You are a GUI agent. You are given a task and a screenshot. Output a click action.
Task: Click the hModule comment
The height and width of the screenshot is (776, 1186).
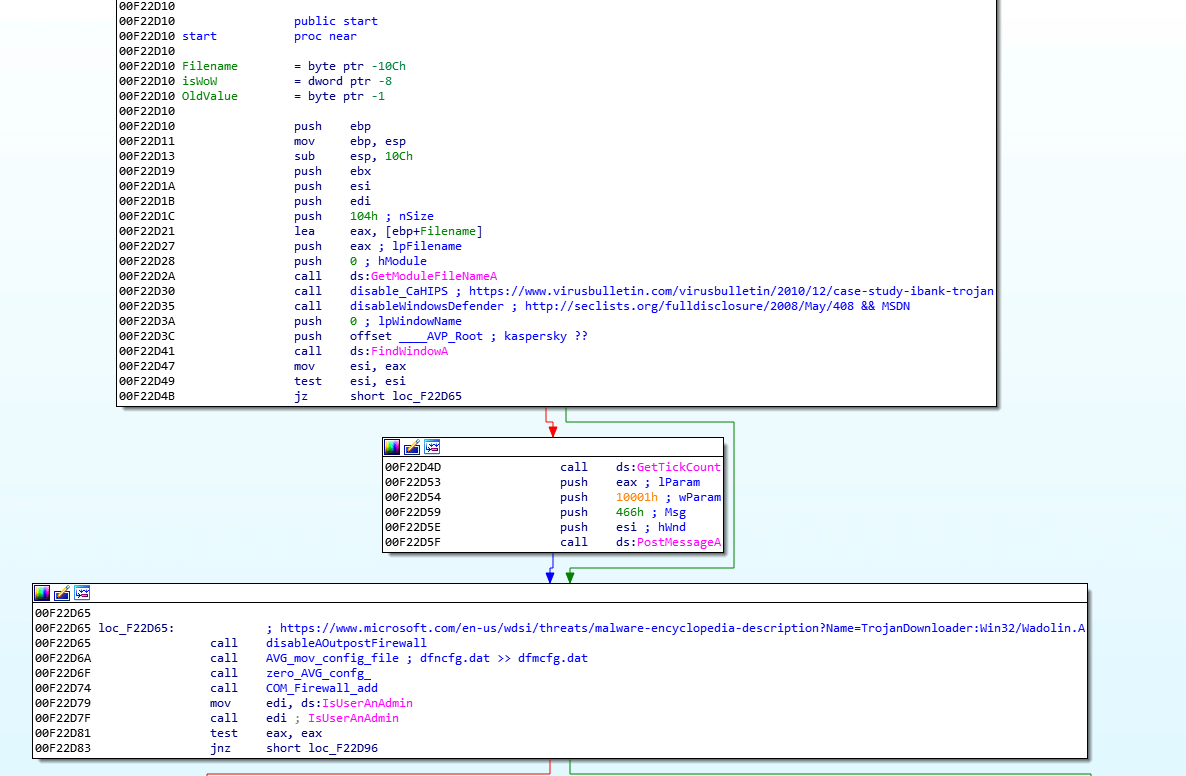tap(402, 261)
